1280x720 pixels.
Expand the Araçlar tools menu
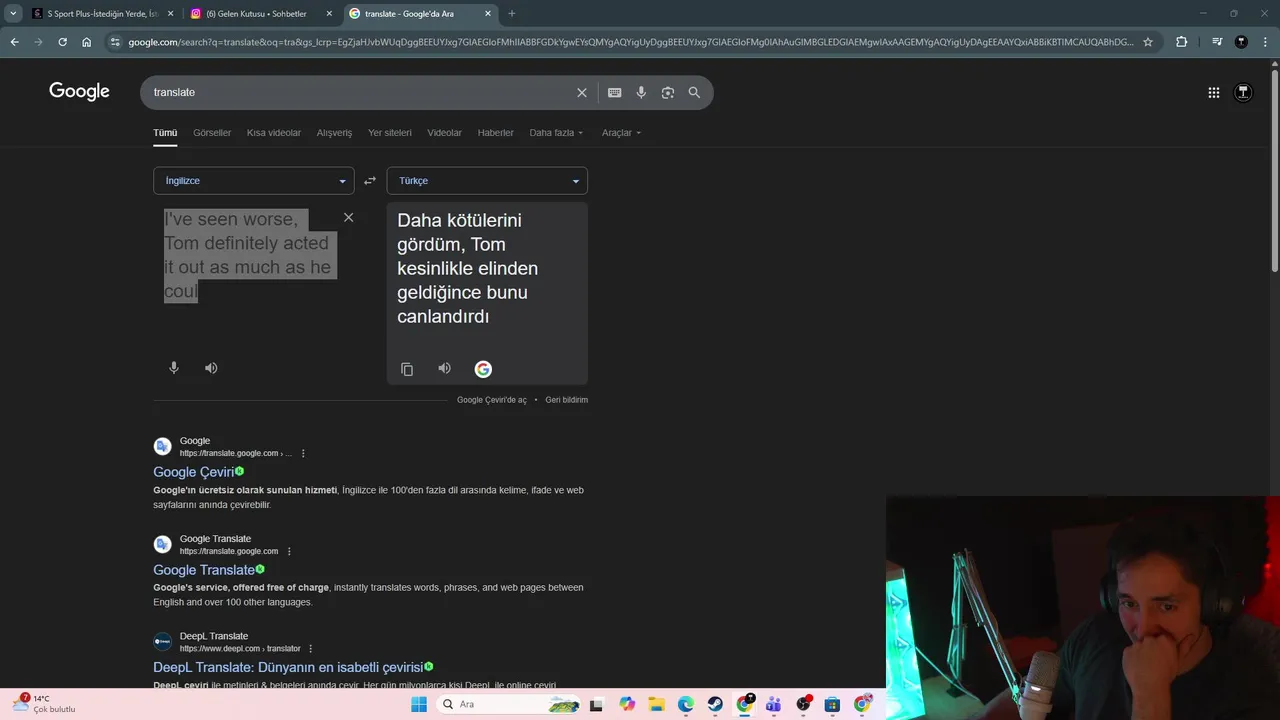pos(621,133)
